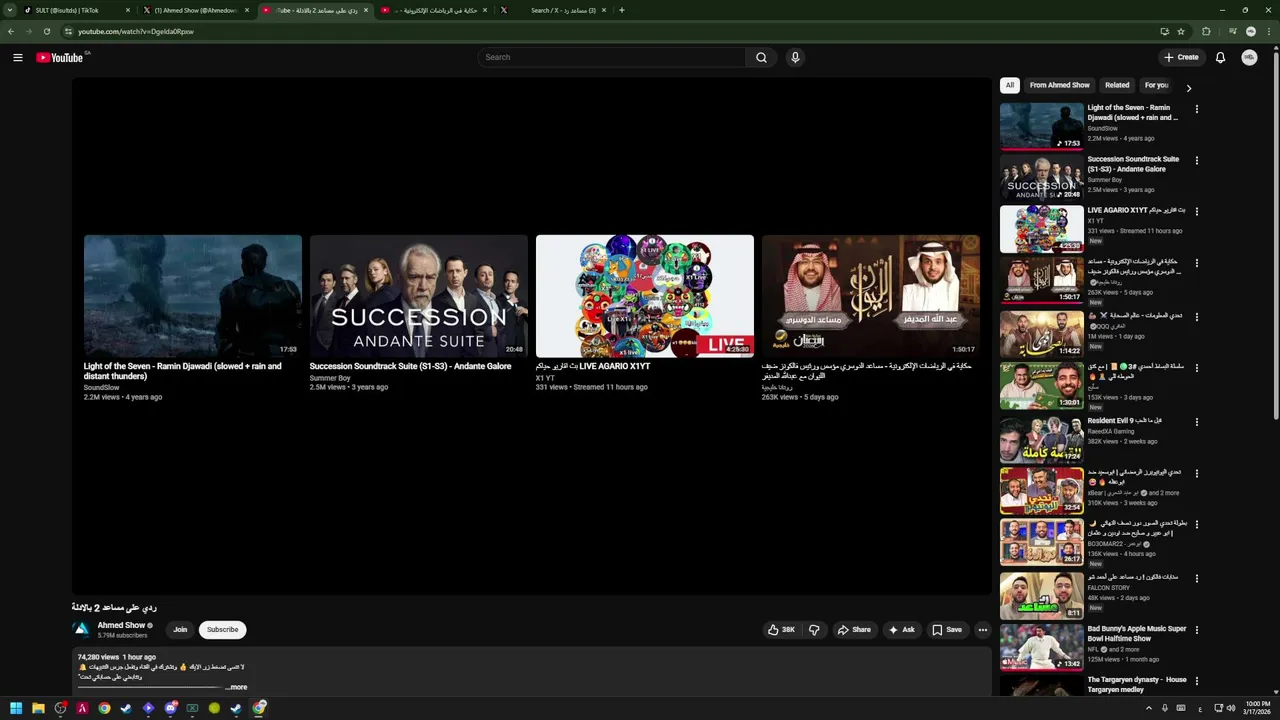Screen dimensions: 1280x720
Task: Show hidden system tray icons
Action: [x=1148, y=708]
